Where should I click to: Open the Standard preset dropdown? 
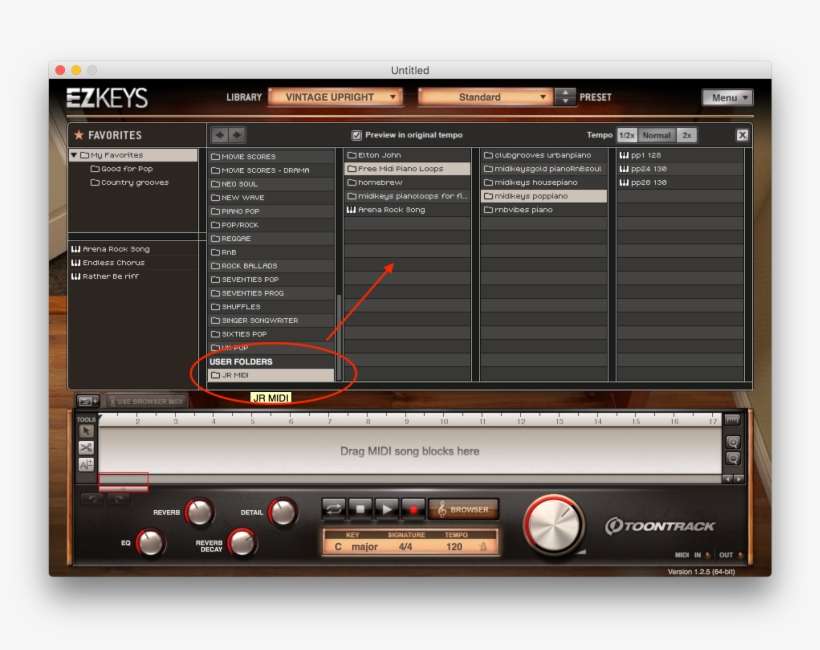pos(485,97)
